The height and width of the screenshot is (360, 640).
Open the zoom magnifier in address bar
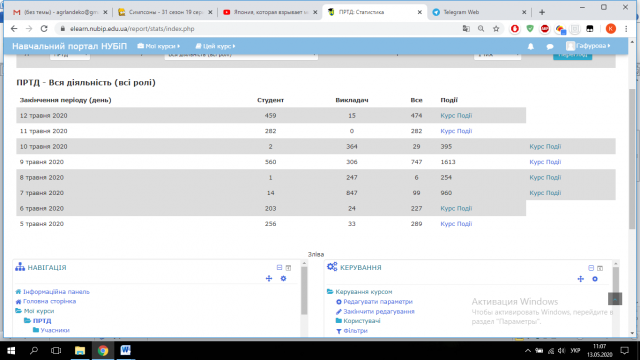(481, 29)
